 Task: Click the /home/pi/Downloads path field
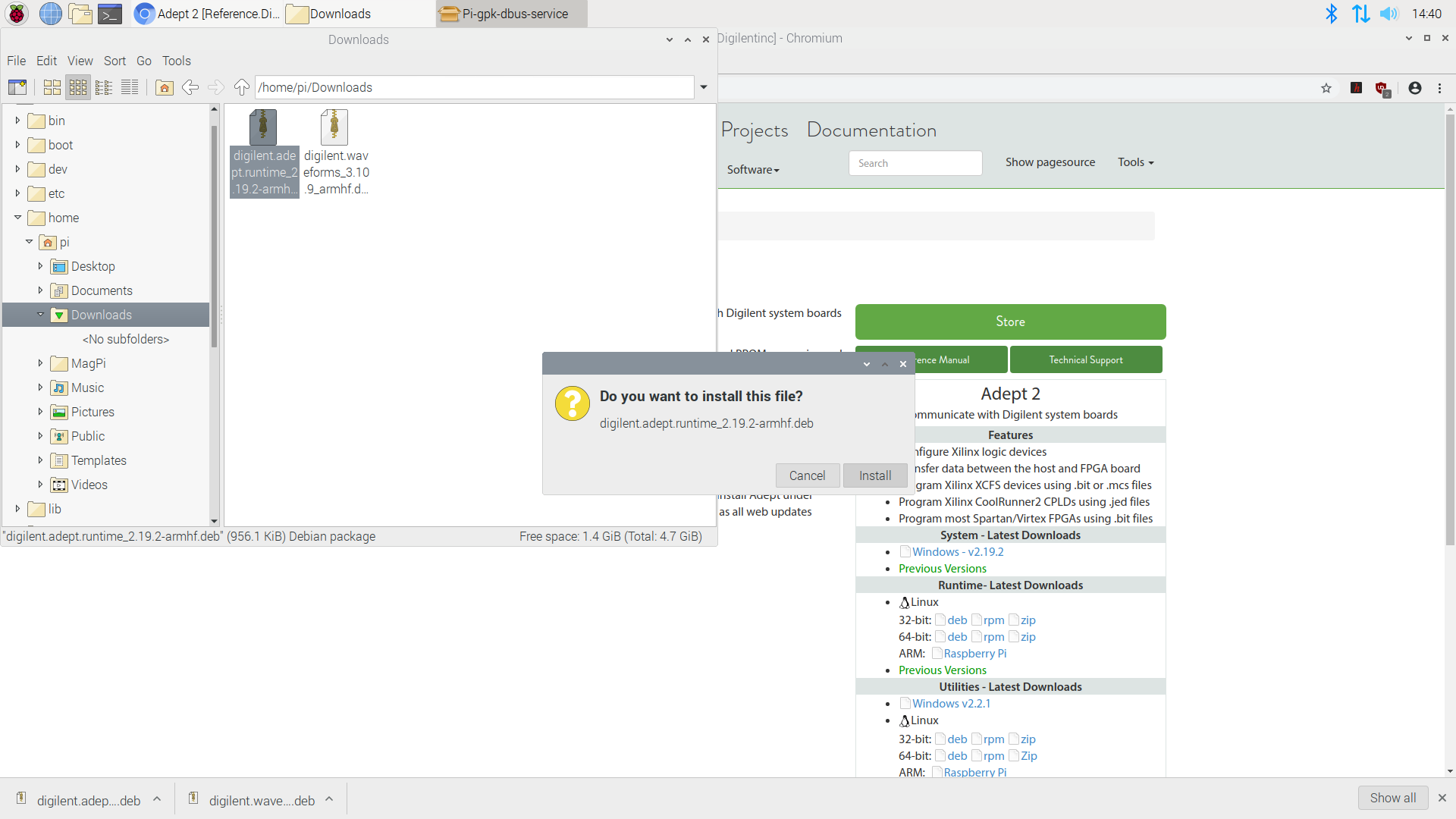pyautogui.click(x=475, y=87)
